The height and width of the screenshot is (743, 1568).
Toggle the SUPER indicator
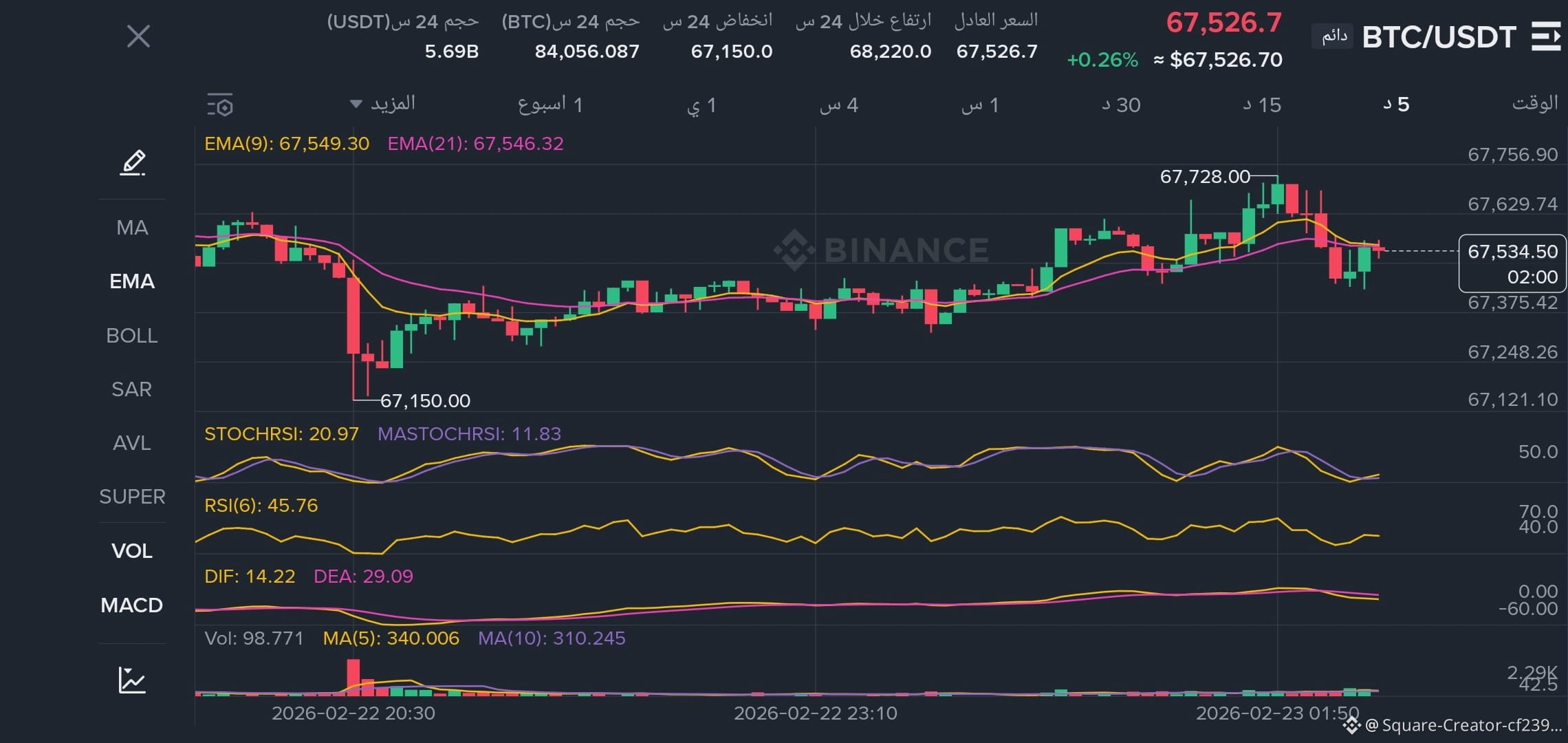pyautogui.click(x=132, y=497)
